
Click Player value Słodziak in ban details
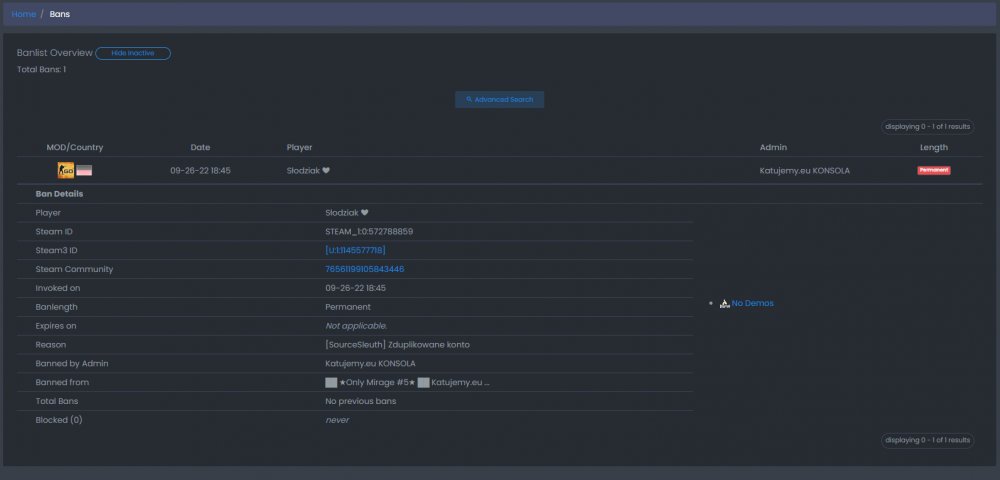click(347, 213)
